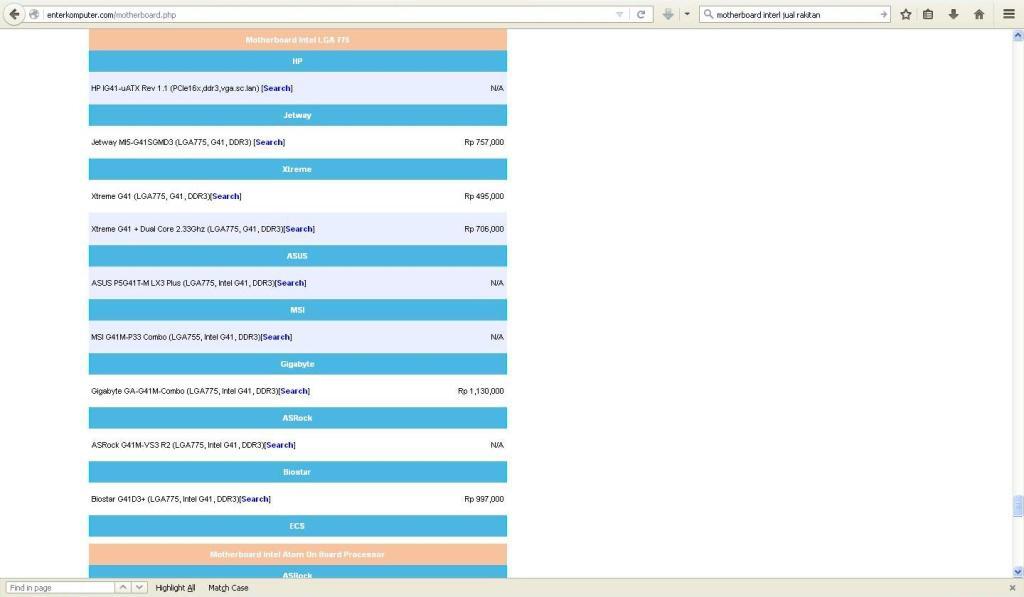The width and height of the screenshot is (1024, 597).
Task: Click Search link for Xtreme G41 Rp 495,000
Action: [x=226, y=197]
